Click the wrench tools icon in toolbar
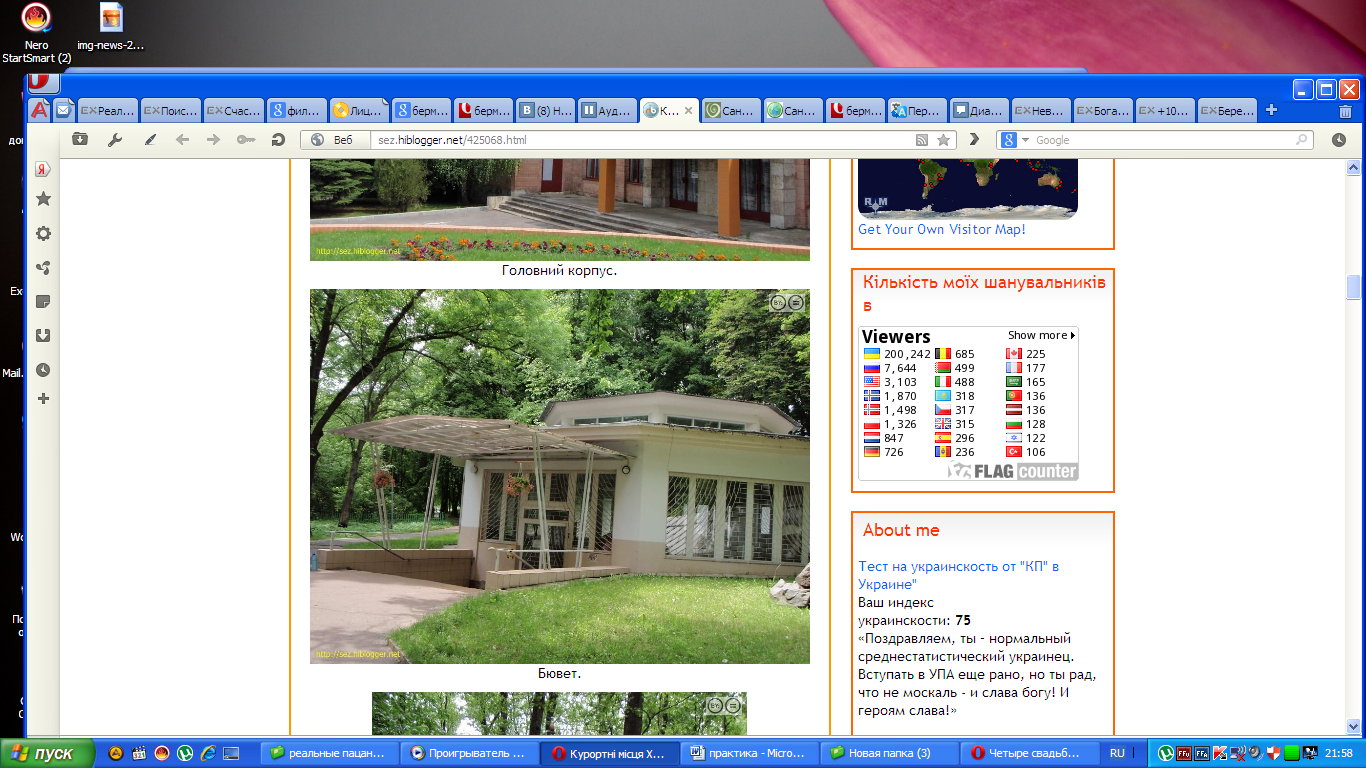This screenshot has width=1366, height=768. (115, 140)
